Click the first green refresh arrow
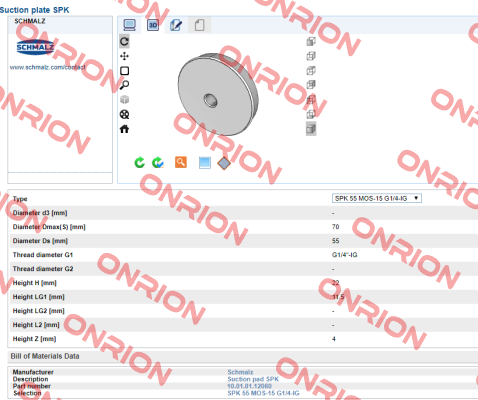Screen dimensions: 478x400 [139, 162]
